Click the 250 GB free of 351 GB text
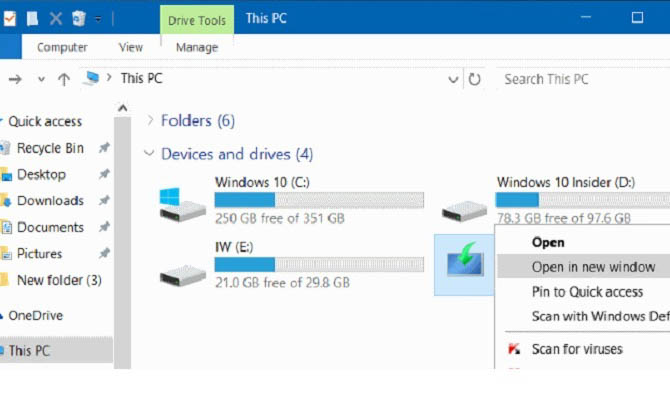Screen dimensions: 670x402 point(280,219)
